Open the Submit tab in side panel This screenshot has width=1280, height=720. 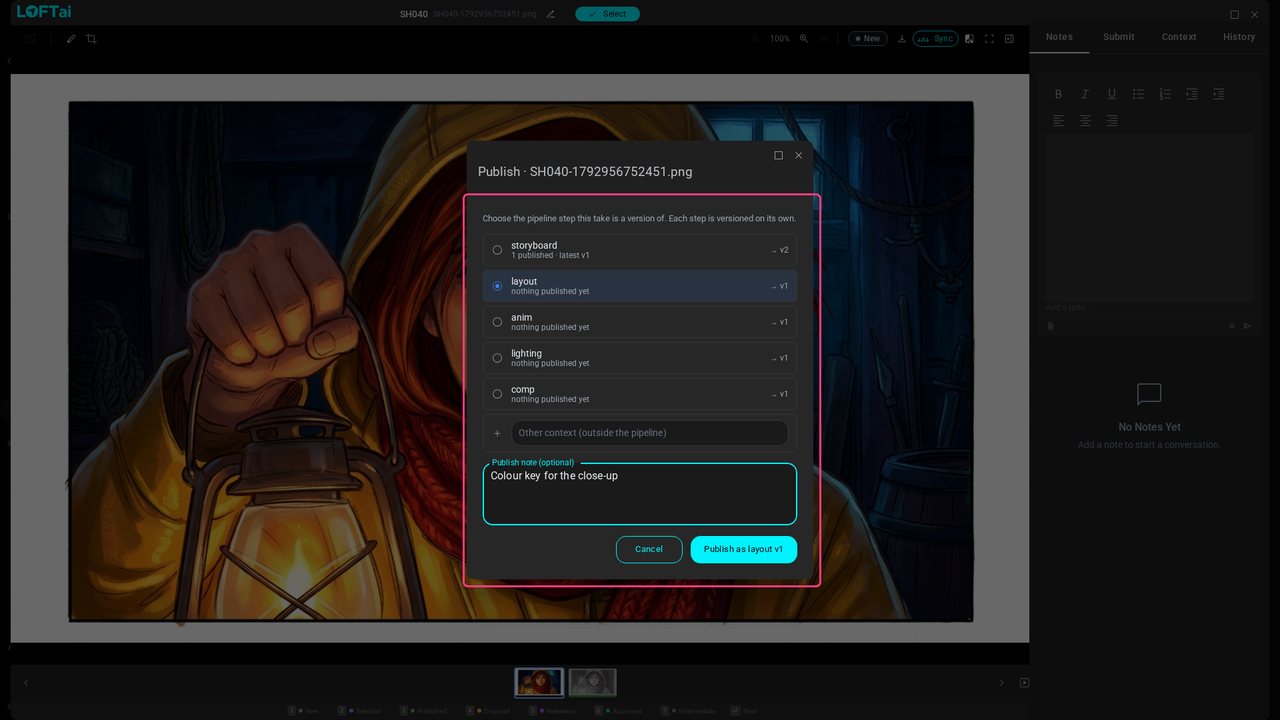click(x=1118, y=37)
